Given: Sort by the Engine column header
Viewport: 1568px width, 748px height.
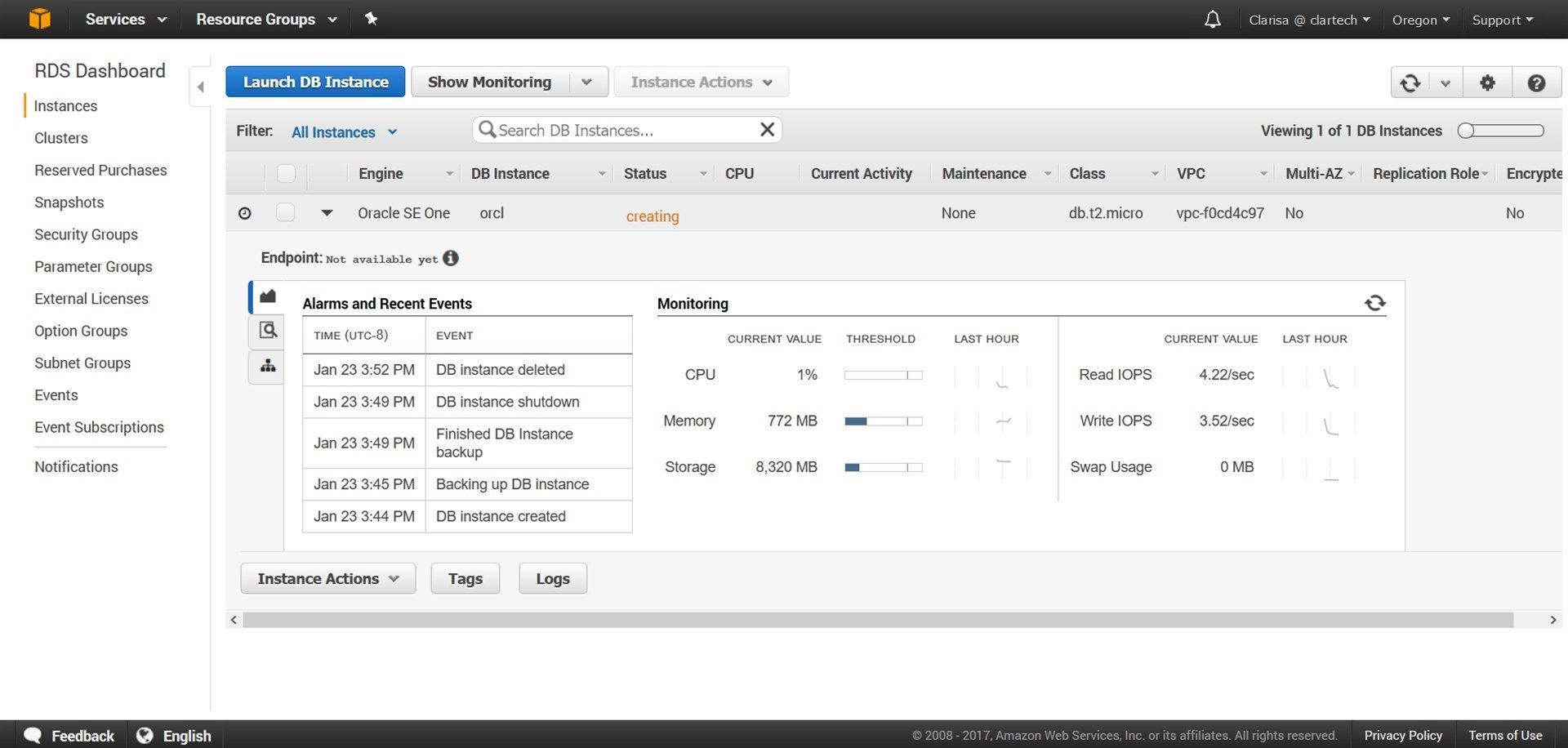Looking at the screenshot, I should 404,173.
